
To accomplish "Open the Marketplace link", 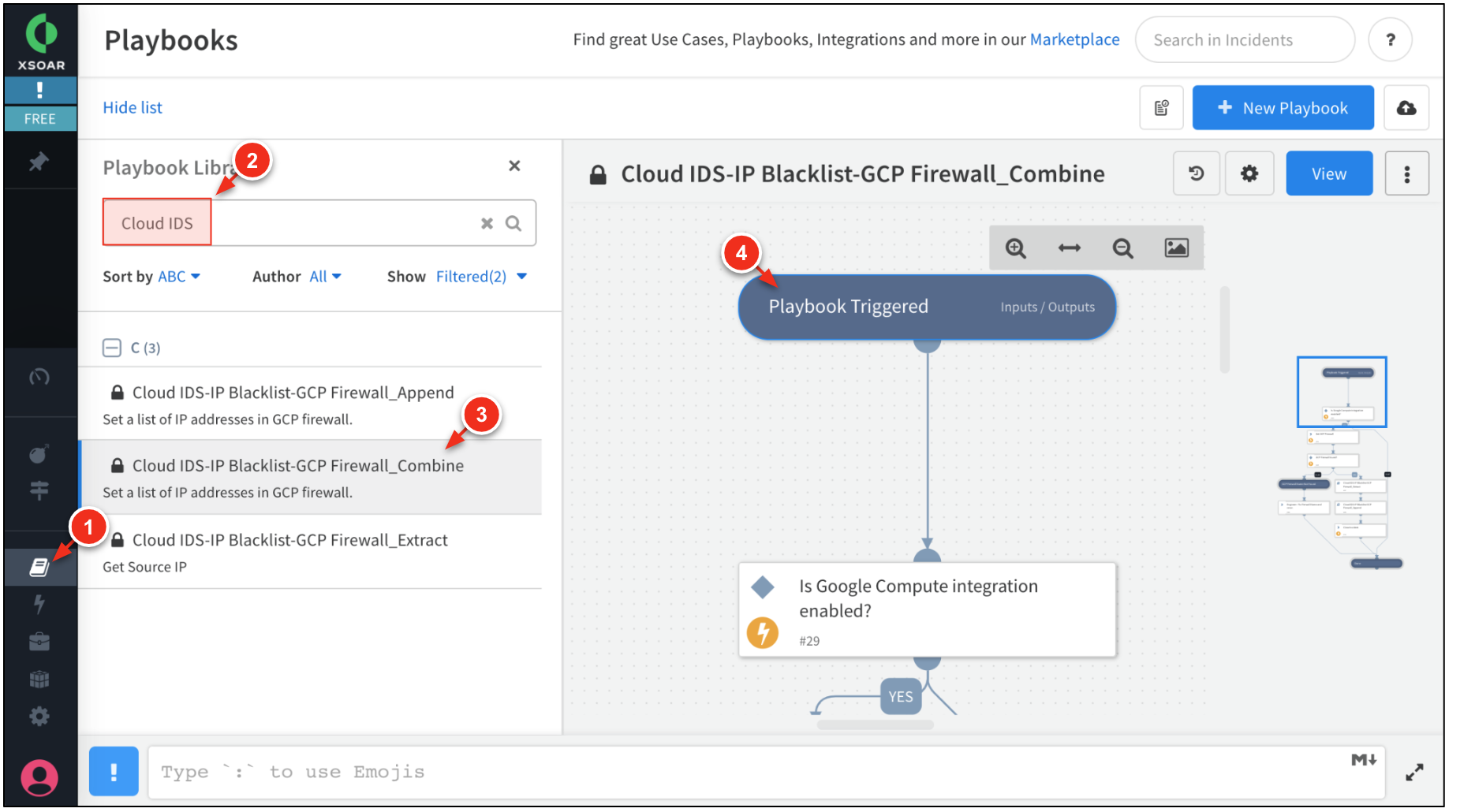I will [1074, 39].
